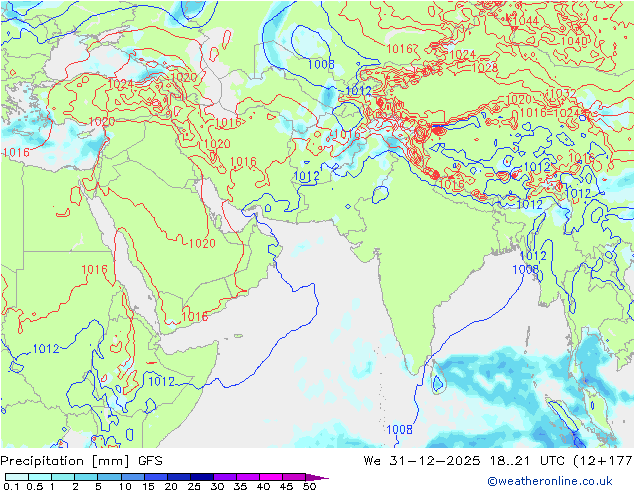Screen dimensions: 634x490
Task: Click the "1044" pressure label
Action: (x=525, y=21)
